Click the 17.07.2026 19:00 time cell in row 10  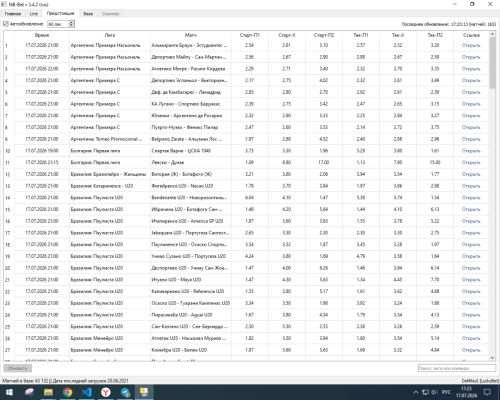coord(42,151)
